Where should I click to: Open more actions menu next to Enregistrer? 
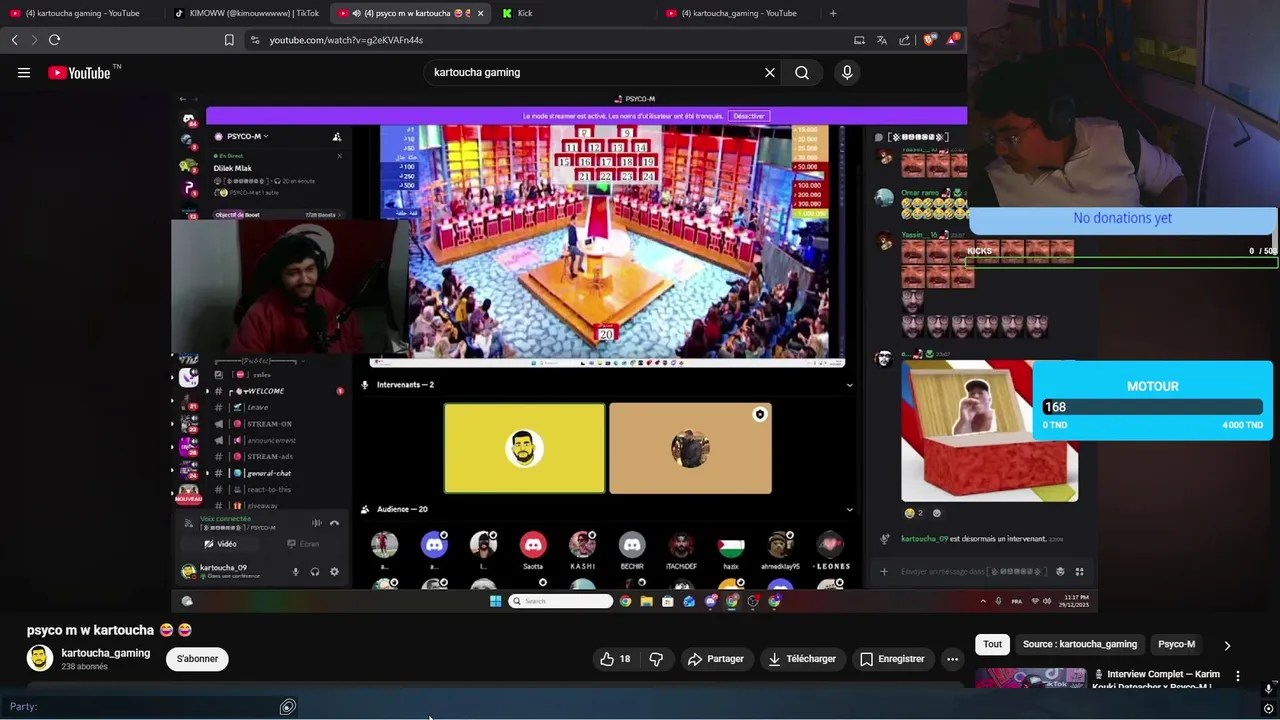point(952,659)
